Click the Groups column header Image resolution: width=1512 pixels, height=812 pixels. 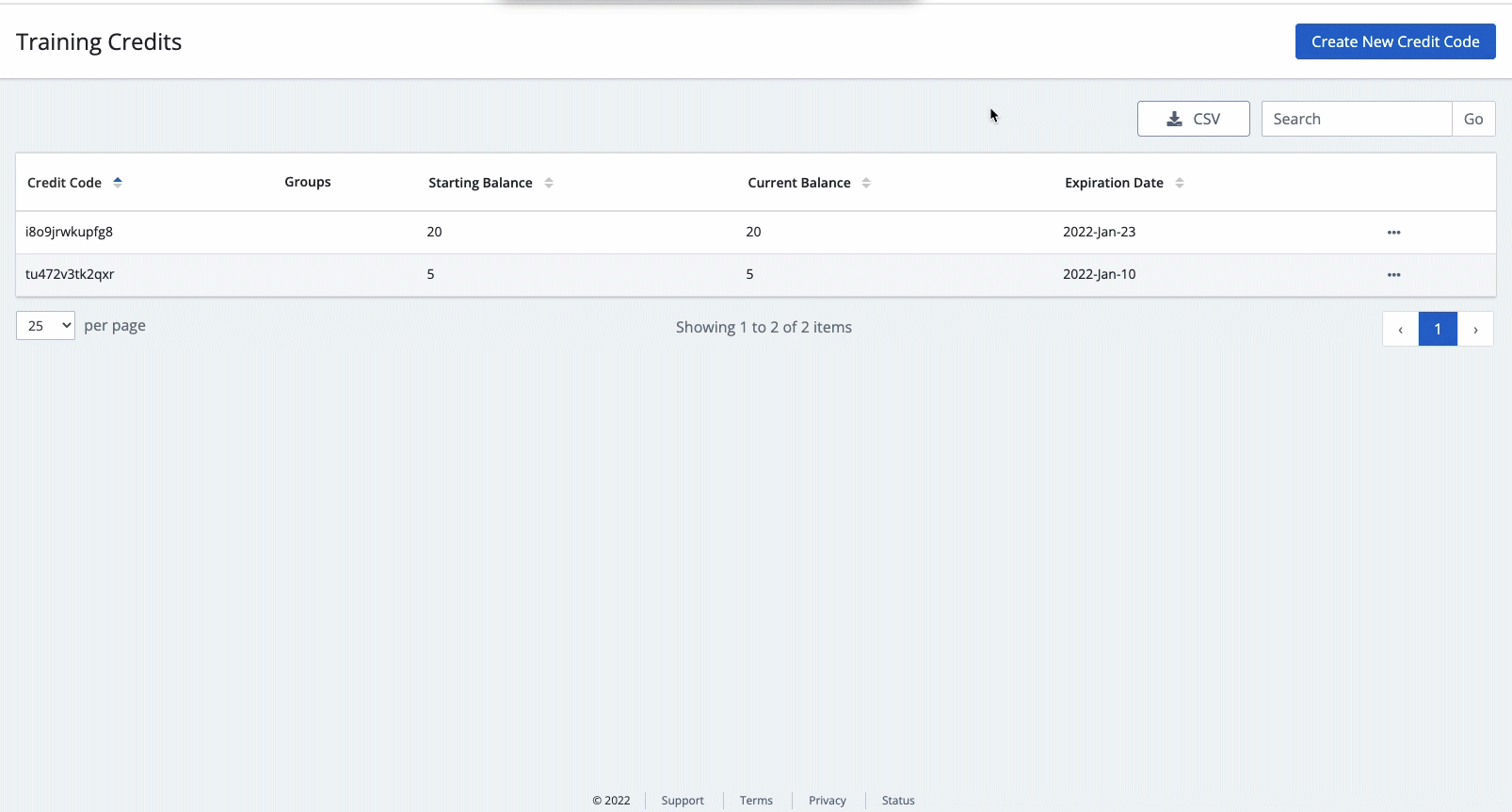(308, 182)
